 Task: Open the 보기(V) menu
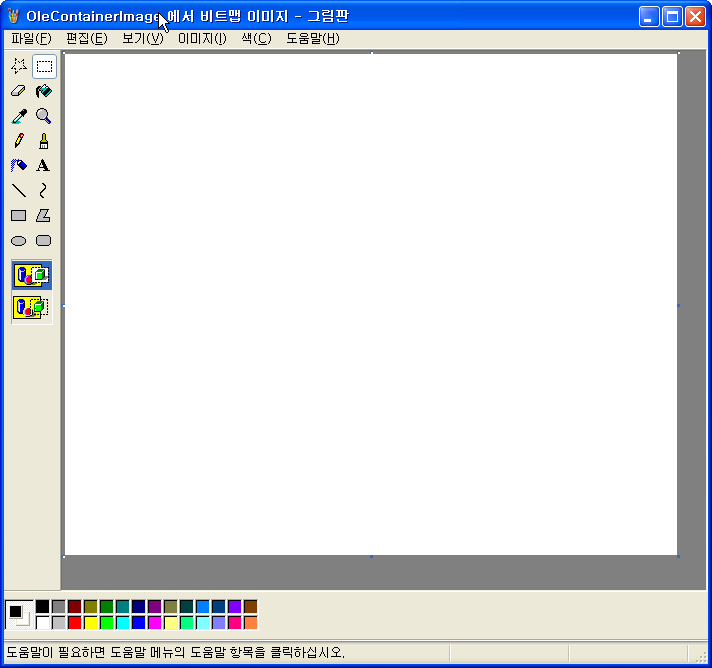(143, 39)
